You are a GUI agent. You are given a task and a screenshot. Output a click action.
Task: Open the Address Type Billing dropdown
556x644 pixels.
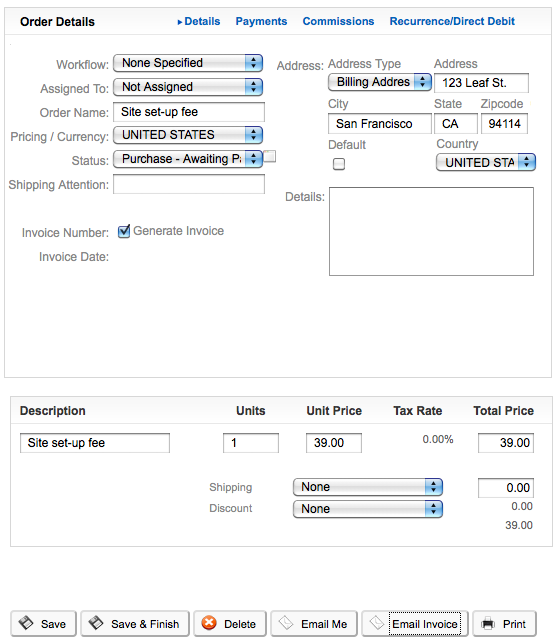pyautogui.click(x=380, y=82)
